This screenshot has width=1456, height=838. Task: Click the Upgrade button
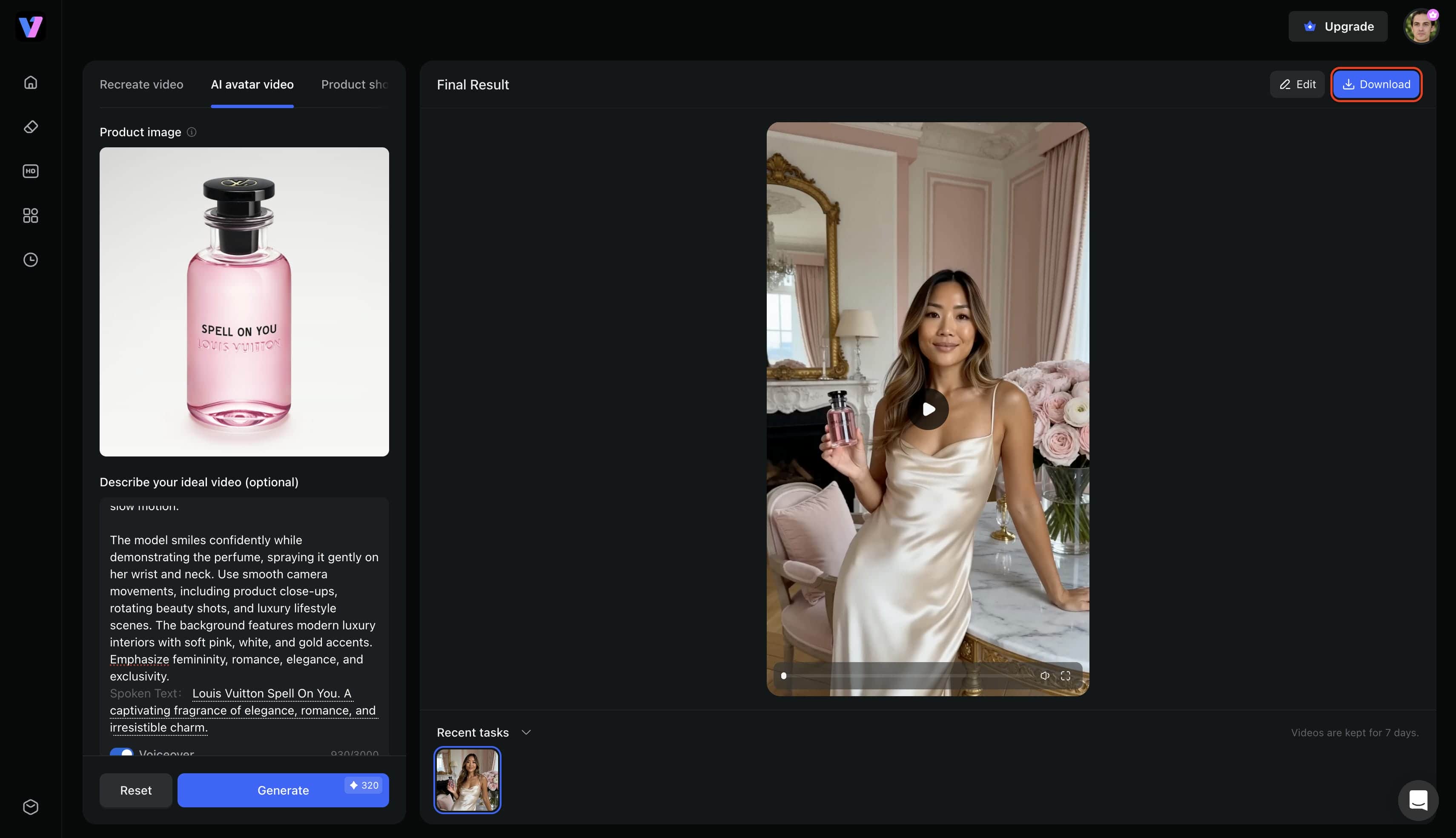[x=1338, y=26]
